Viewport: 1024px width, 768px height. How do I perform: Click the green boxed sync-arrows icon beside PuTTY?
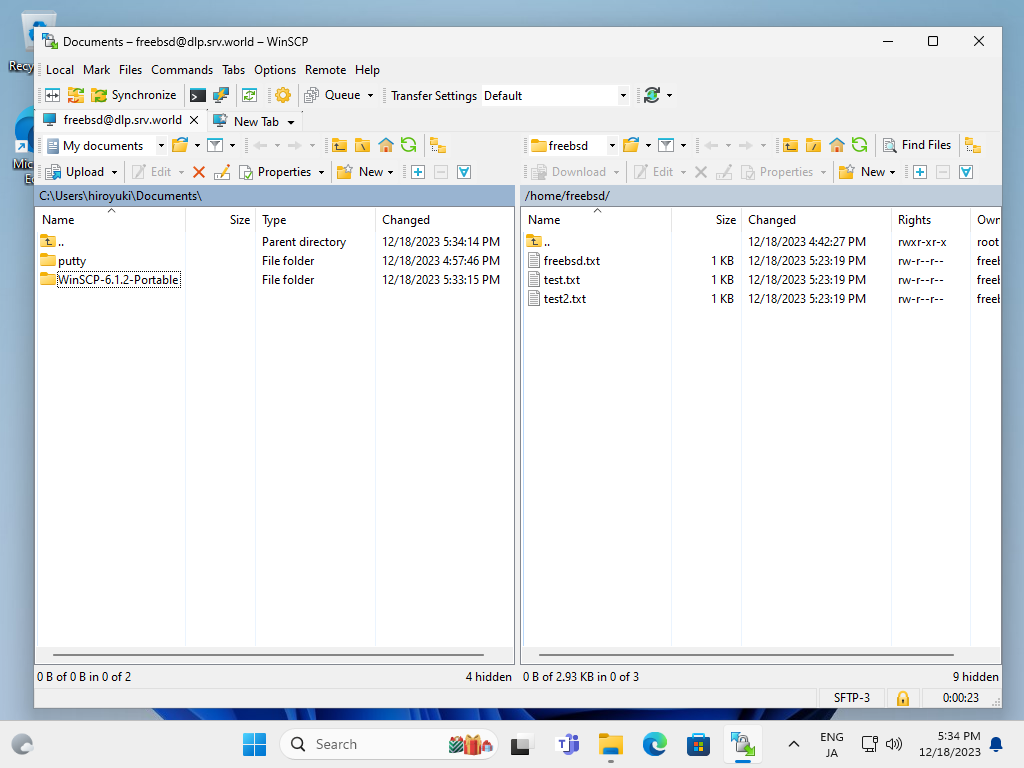tap(249, 95)
